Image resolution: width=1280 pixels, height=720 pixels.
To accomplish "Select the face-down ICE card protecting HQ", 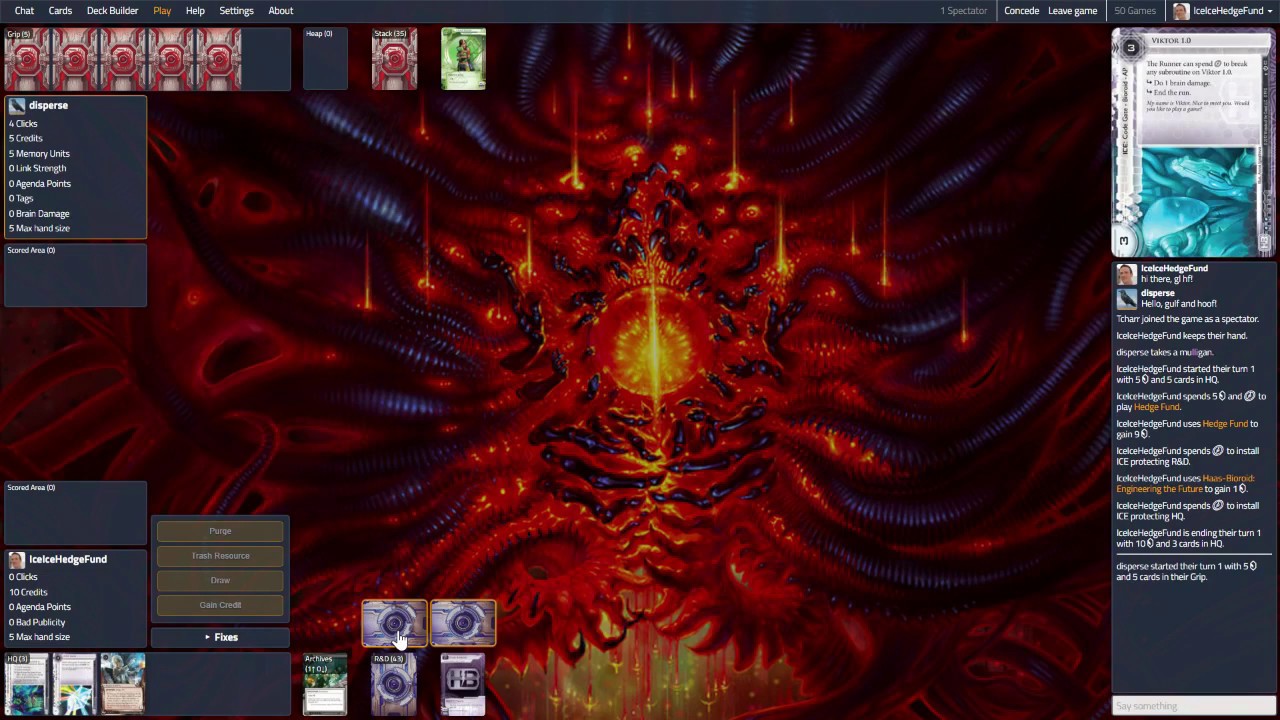I will click(x=463, y=623).
